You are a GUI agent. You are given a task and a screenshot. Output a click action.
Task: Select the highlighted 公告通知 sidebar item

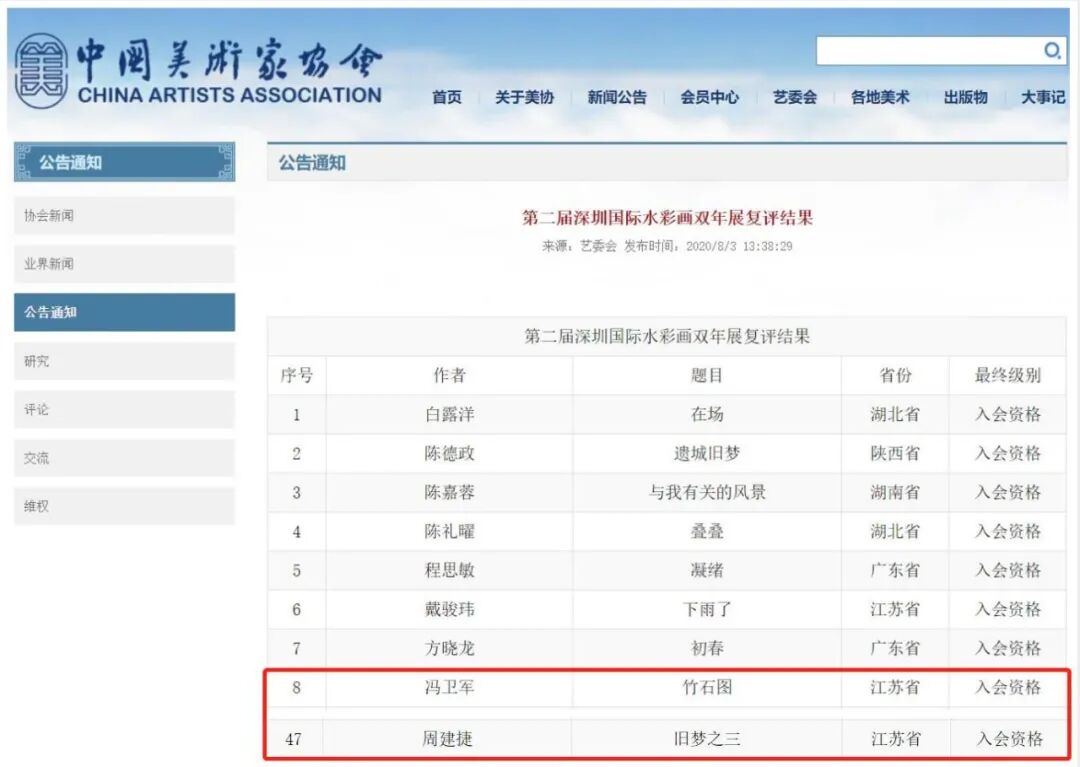[124, 312]
